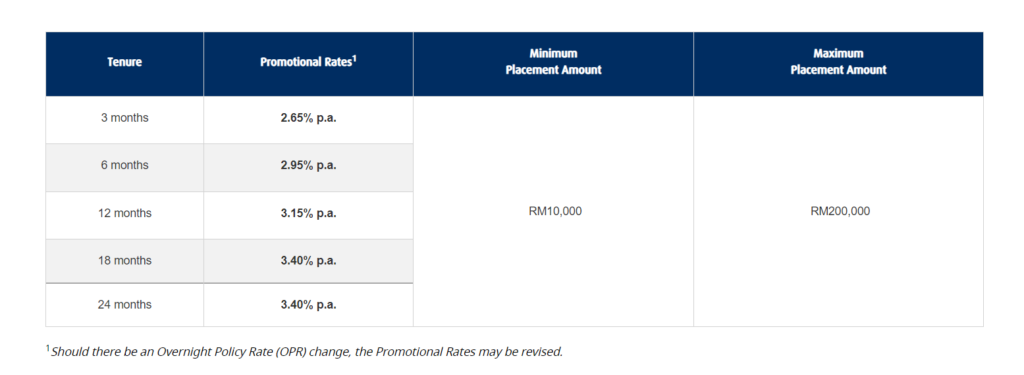
Task: Click the Promotional Rates column header
Action: coord(308,63)
